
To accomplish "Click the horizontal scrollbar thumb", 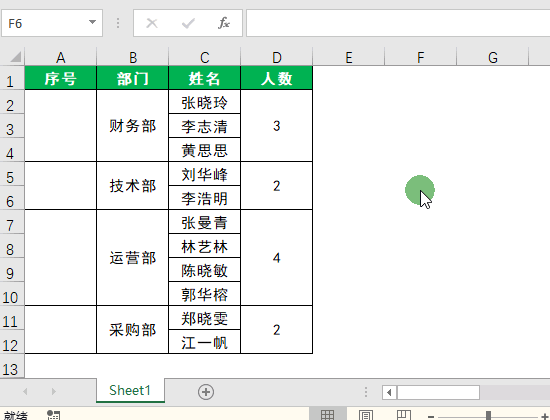I will (438, 392).
